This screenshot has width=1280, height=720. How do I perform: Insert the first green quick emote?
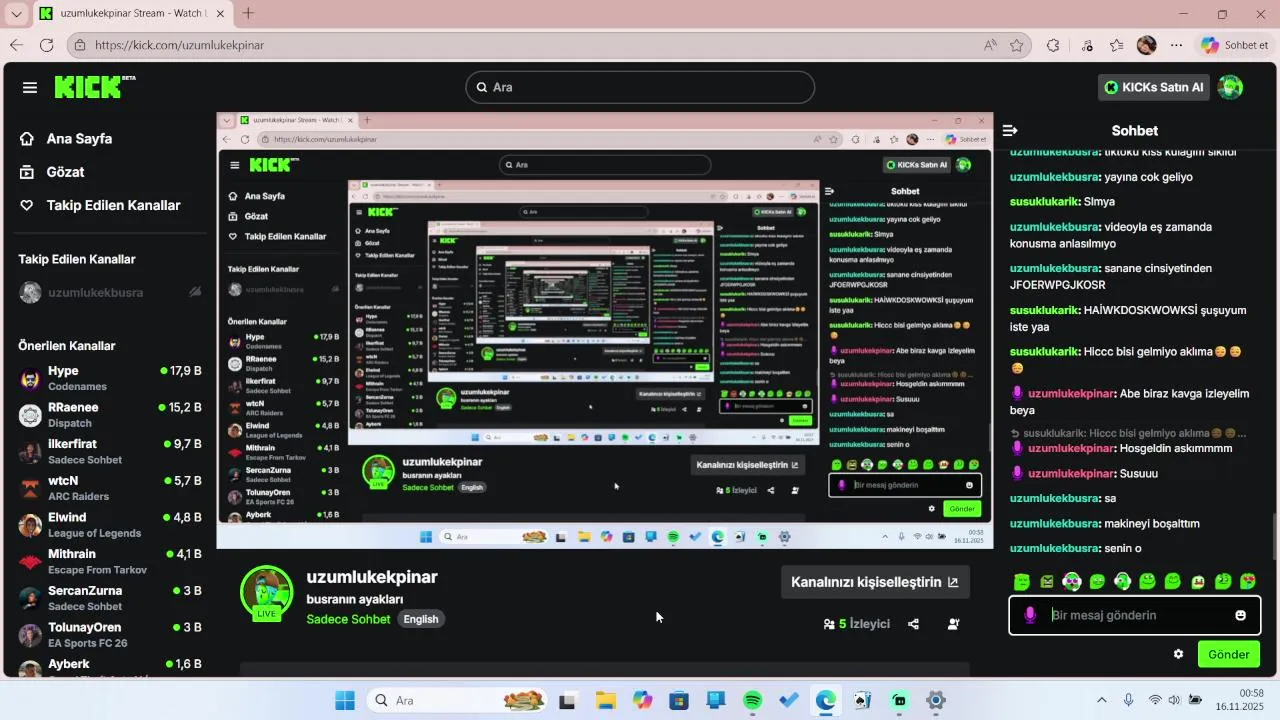click(x=1021, y=582)
